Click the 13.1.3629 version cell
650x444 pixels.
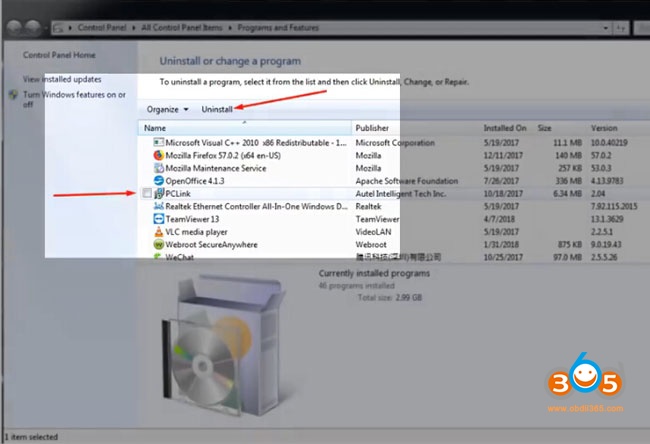point(607,219)
